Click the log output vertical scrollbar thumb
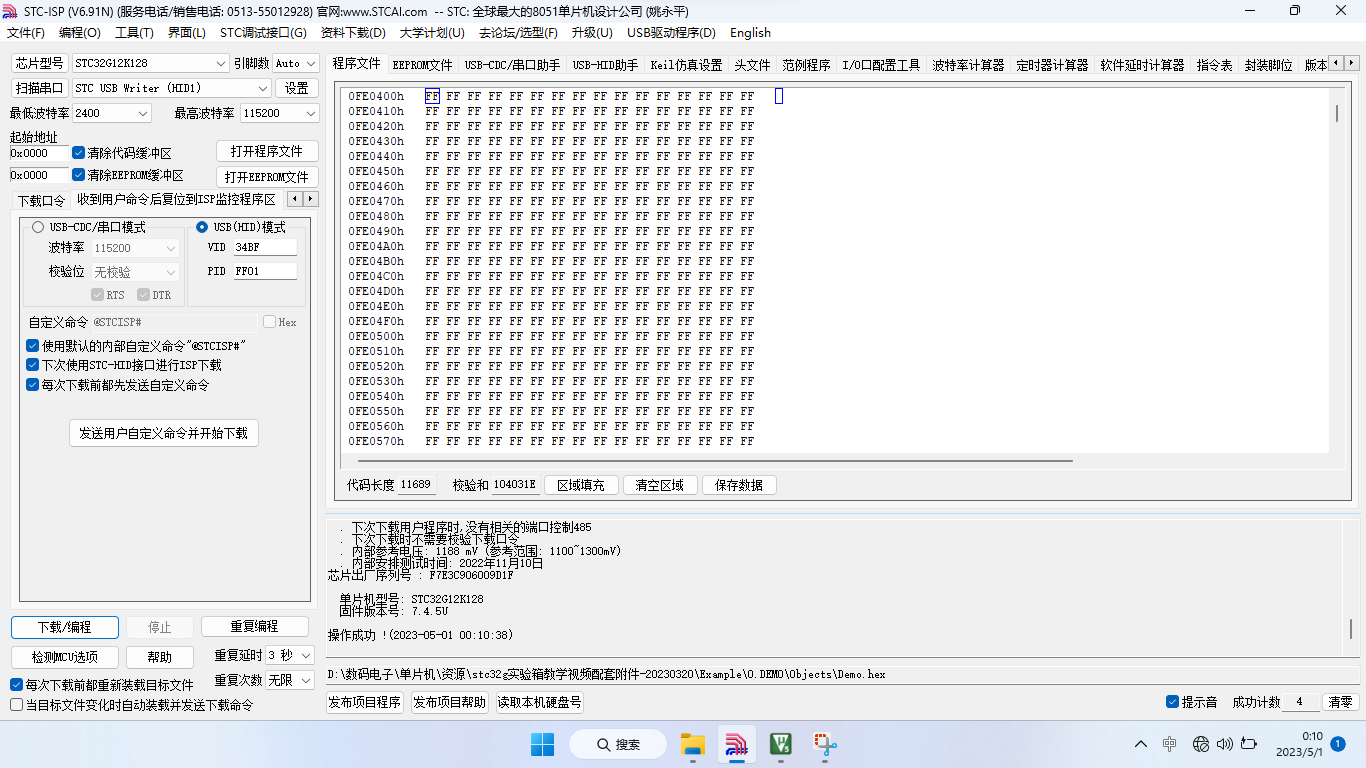The width and height of the screenshot is (1366, 768). 1351,628
